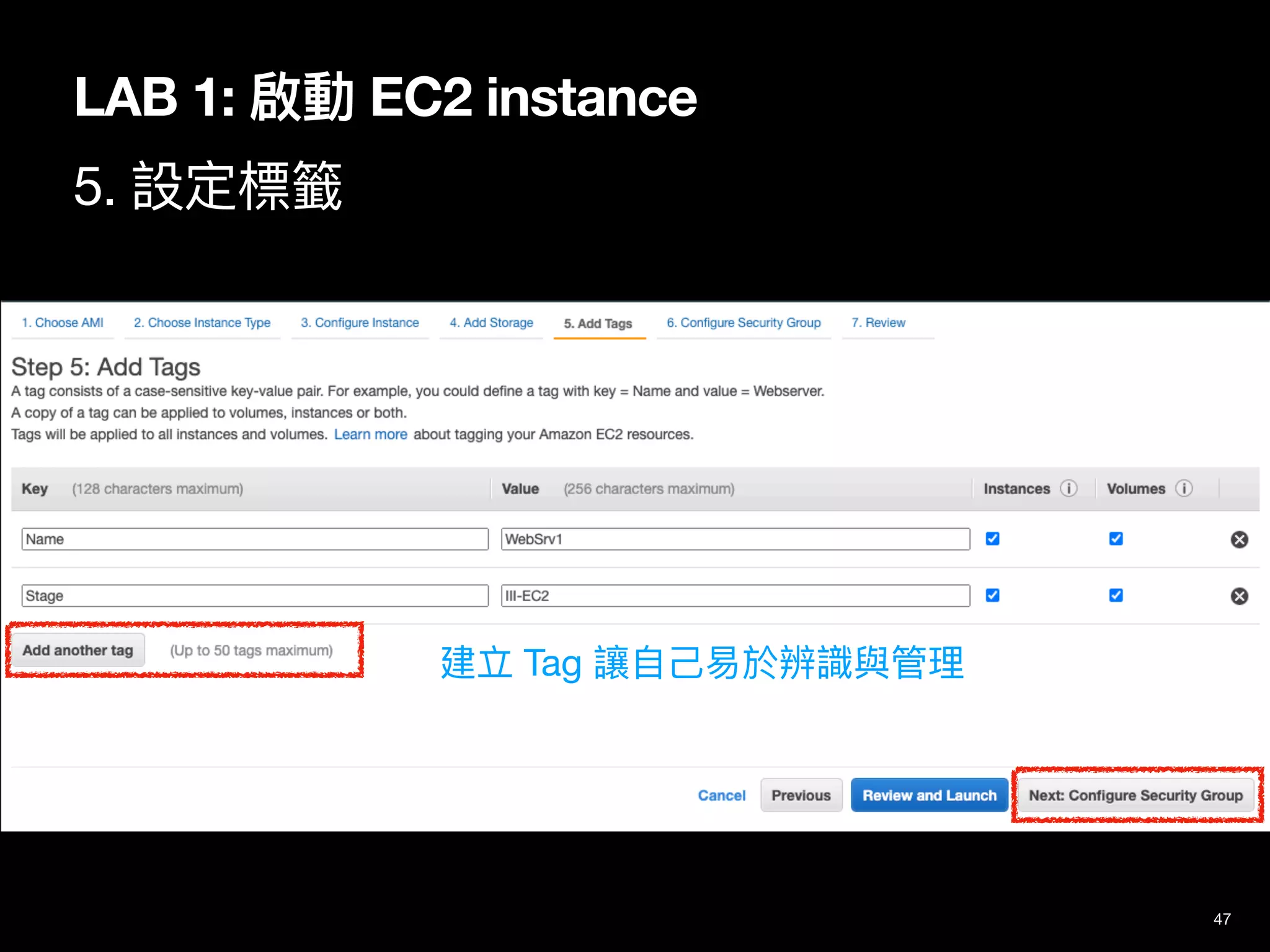Click the '(128 characters maximum)' hint

[x=158, y=489]
